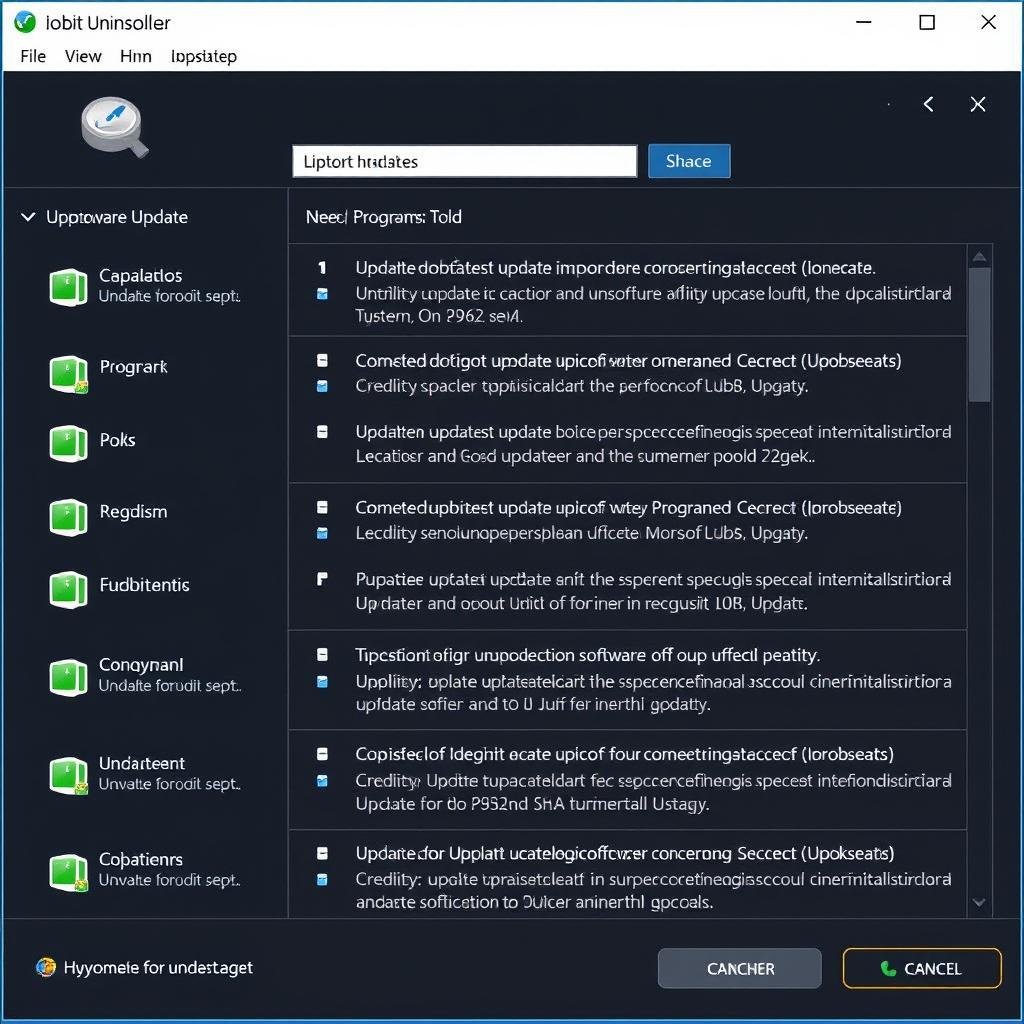This screenshot has height=1024, width=1024.
Task: Click 'Lecatioer and Goed updateer' line
Action: [585, 456]
